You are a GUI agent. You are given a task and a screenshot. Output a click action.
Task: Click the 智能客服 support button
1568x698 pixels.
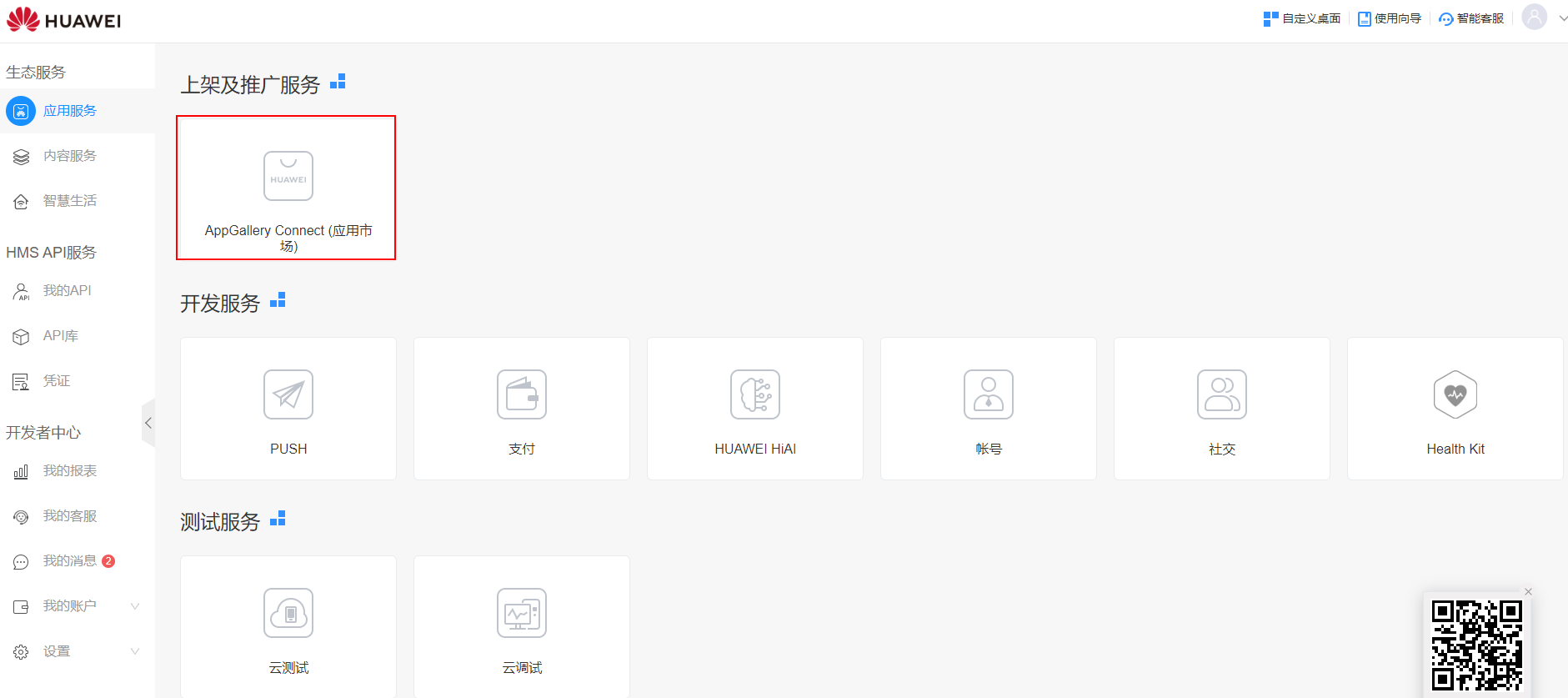click(1471, 18)
